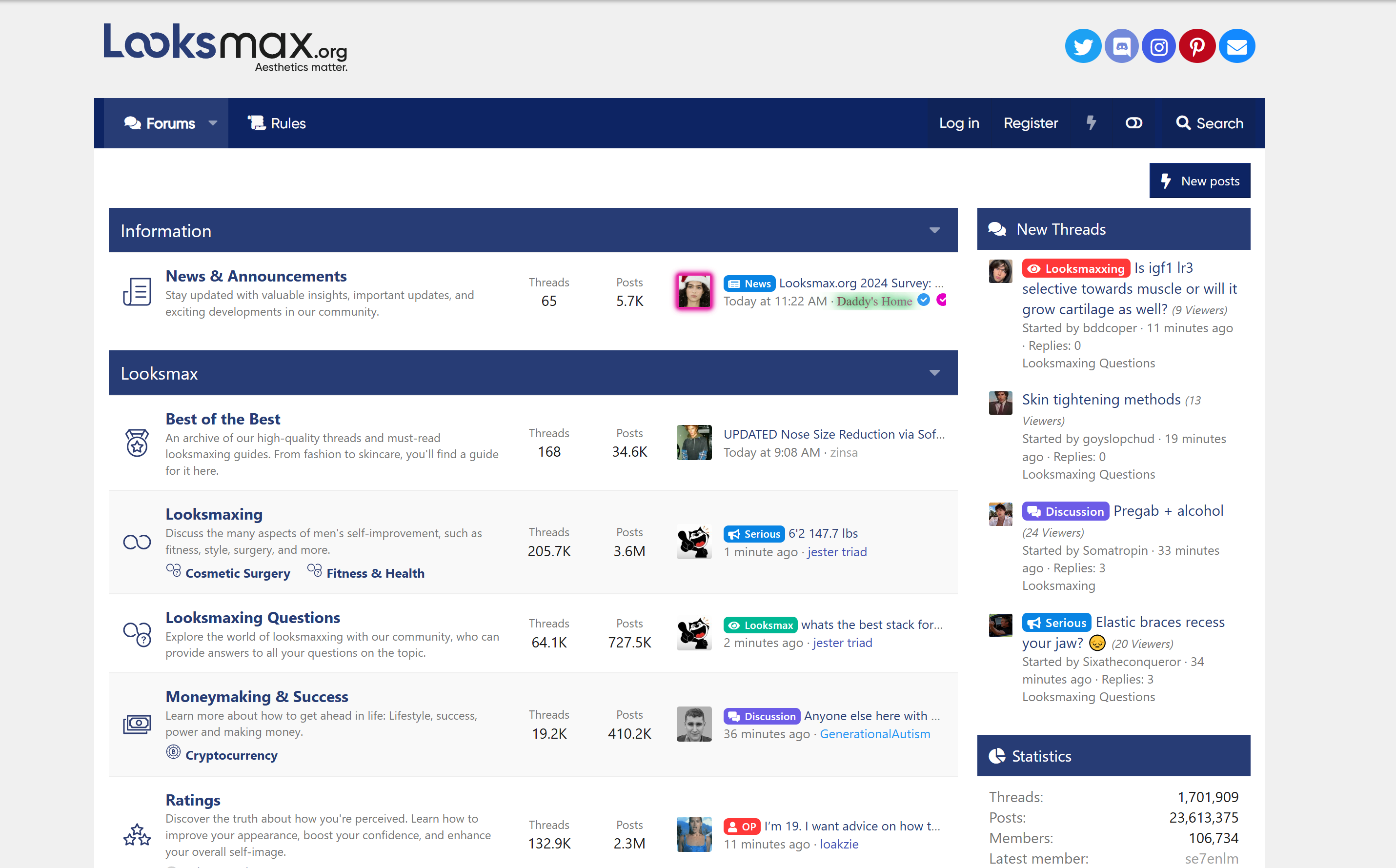1396x868 pixels.
Task: Click the Looksmaxing Questions forum node icon
Action: pos(137,634)
